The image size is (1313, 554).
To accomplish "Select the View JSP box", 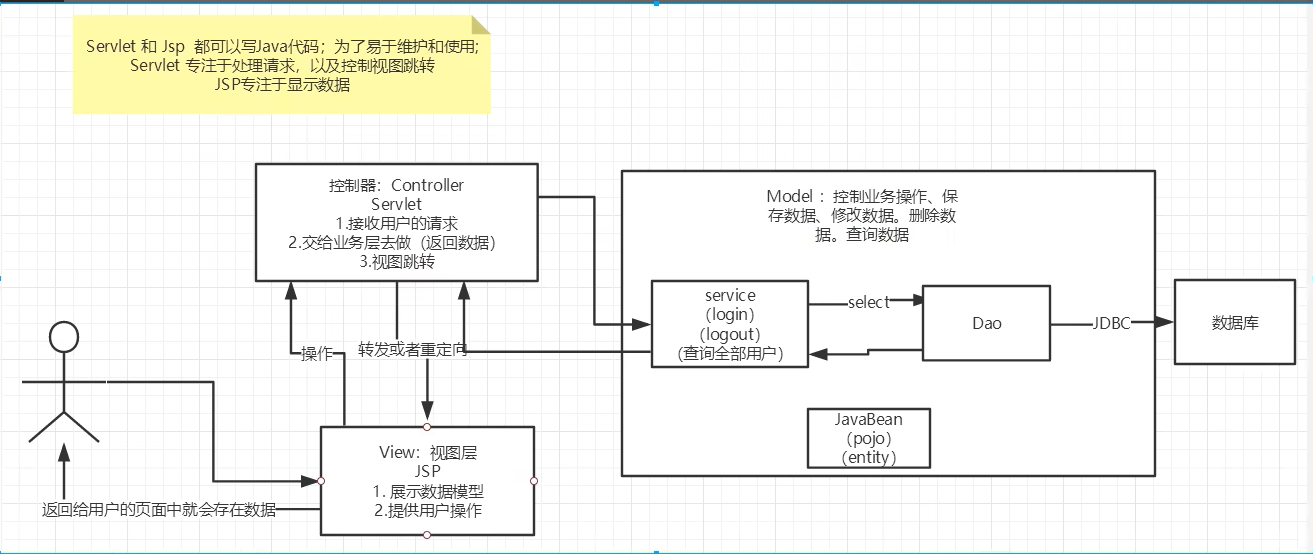I will coord(427,481).
